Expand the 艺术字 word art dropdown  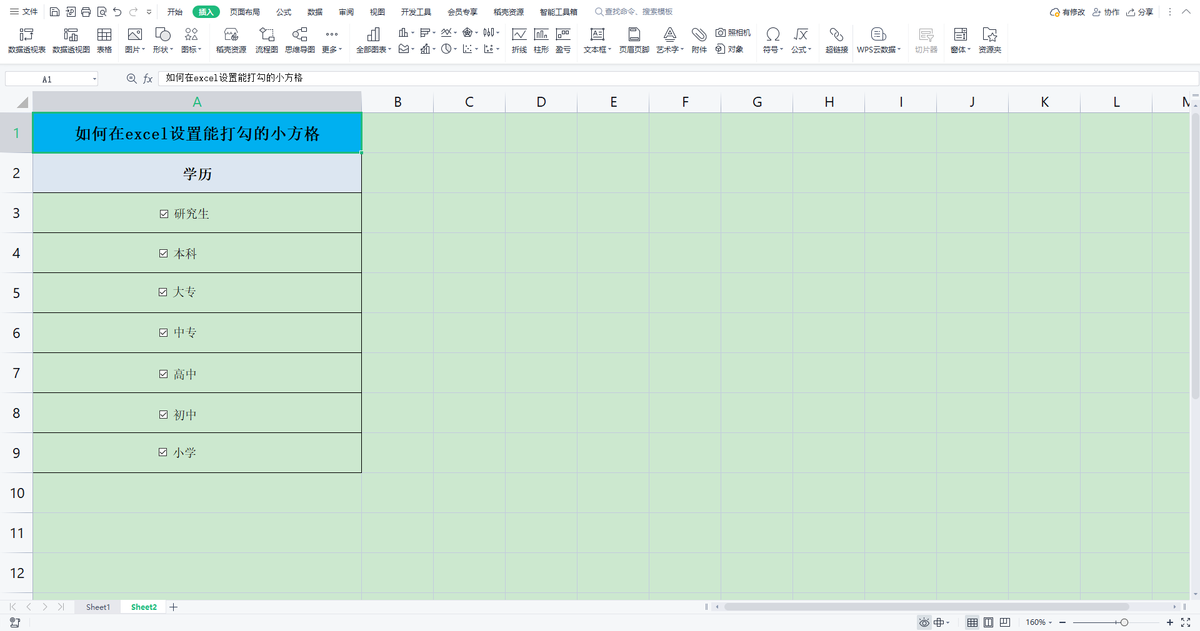pos(670,40)
